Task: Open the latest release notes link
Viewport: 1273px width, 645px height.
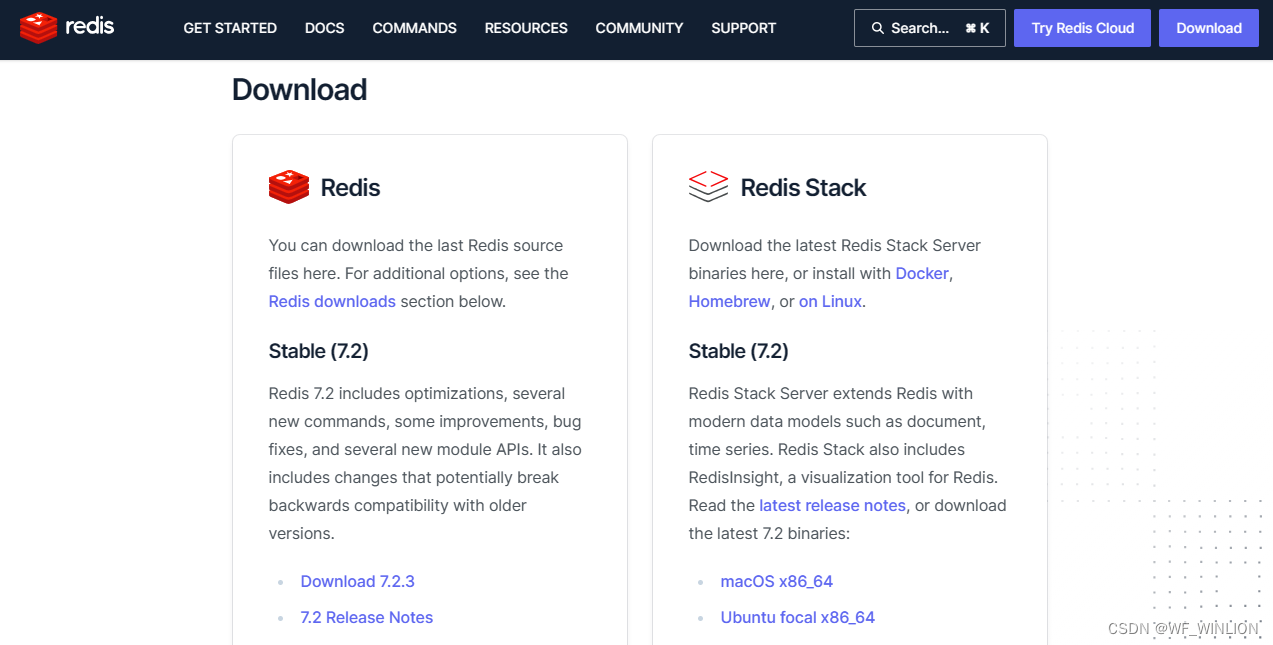Action: (832, 505)
